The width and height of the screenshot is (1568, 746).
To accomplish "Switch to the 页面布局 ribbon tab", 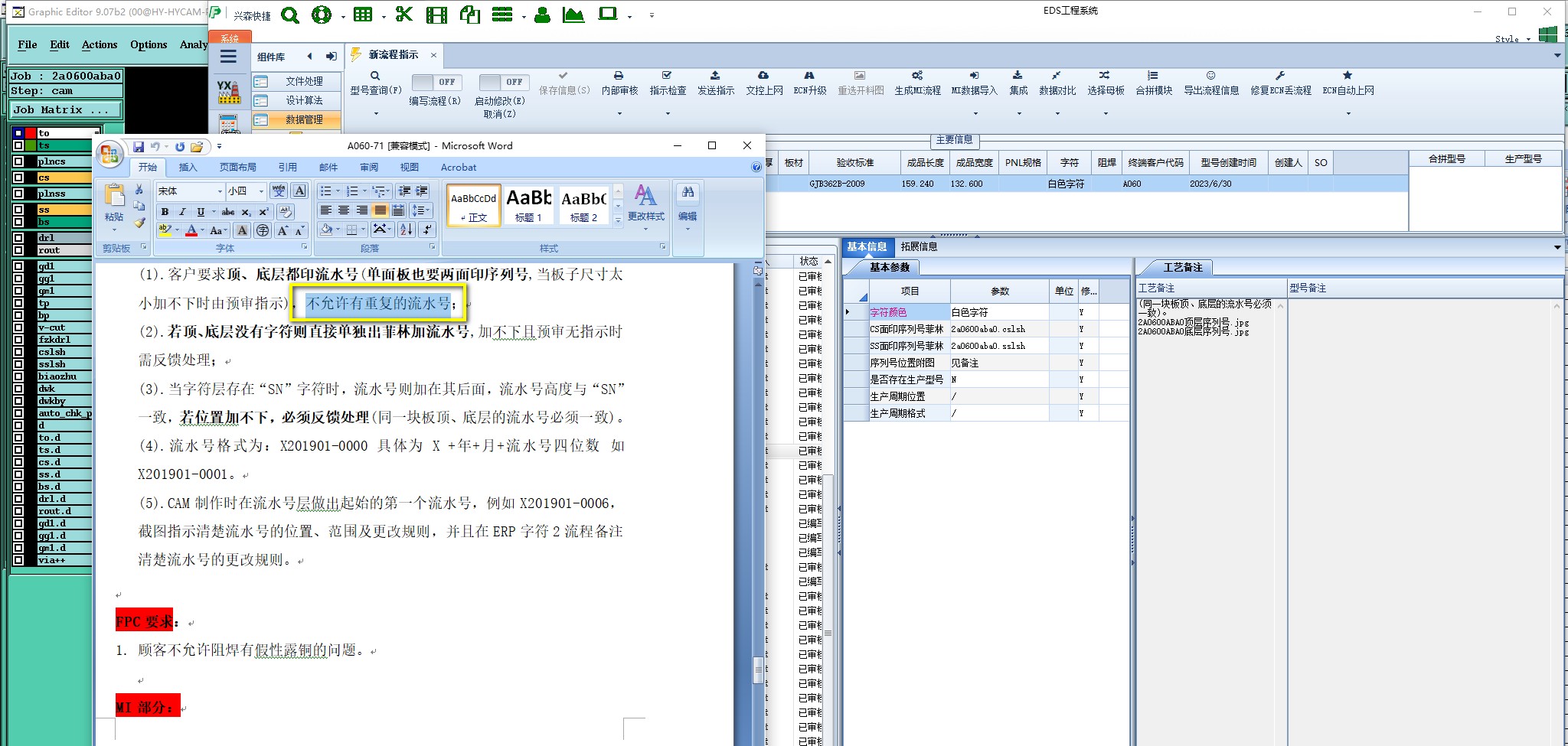I will click(238, 167).
